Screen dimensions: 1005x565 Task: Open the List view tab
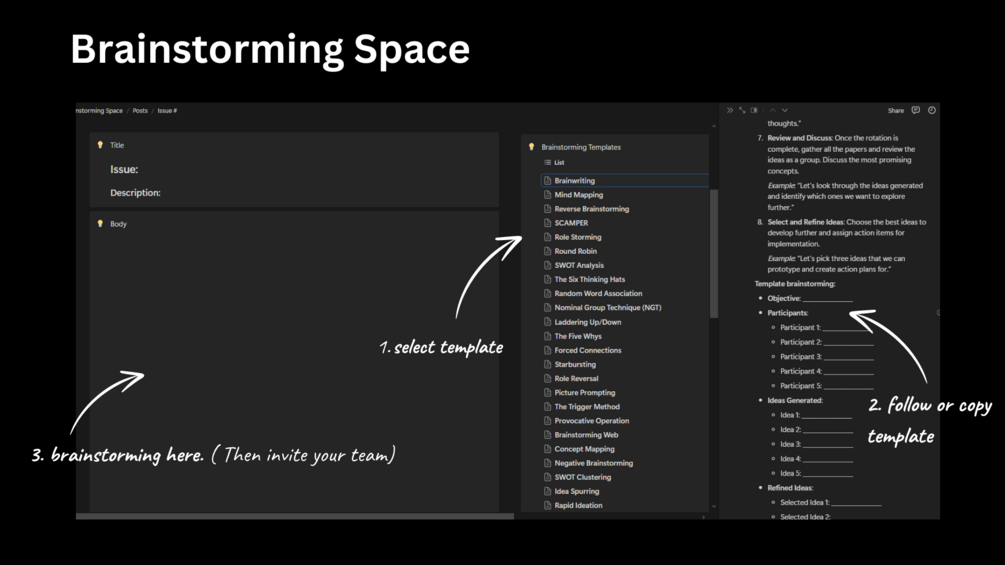554,163
